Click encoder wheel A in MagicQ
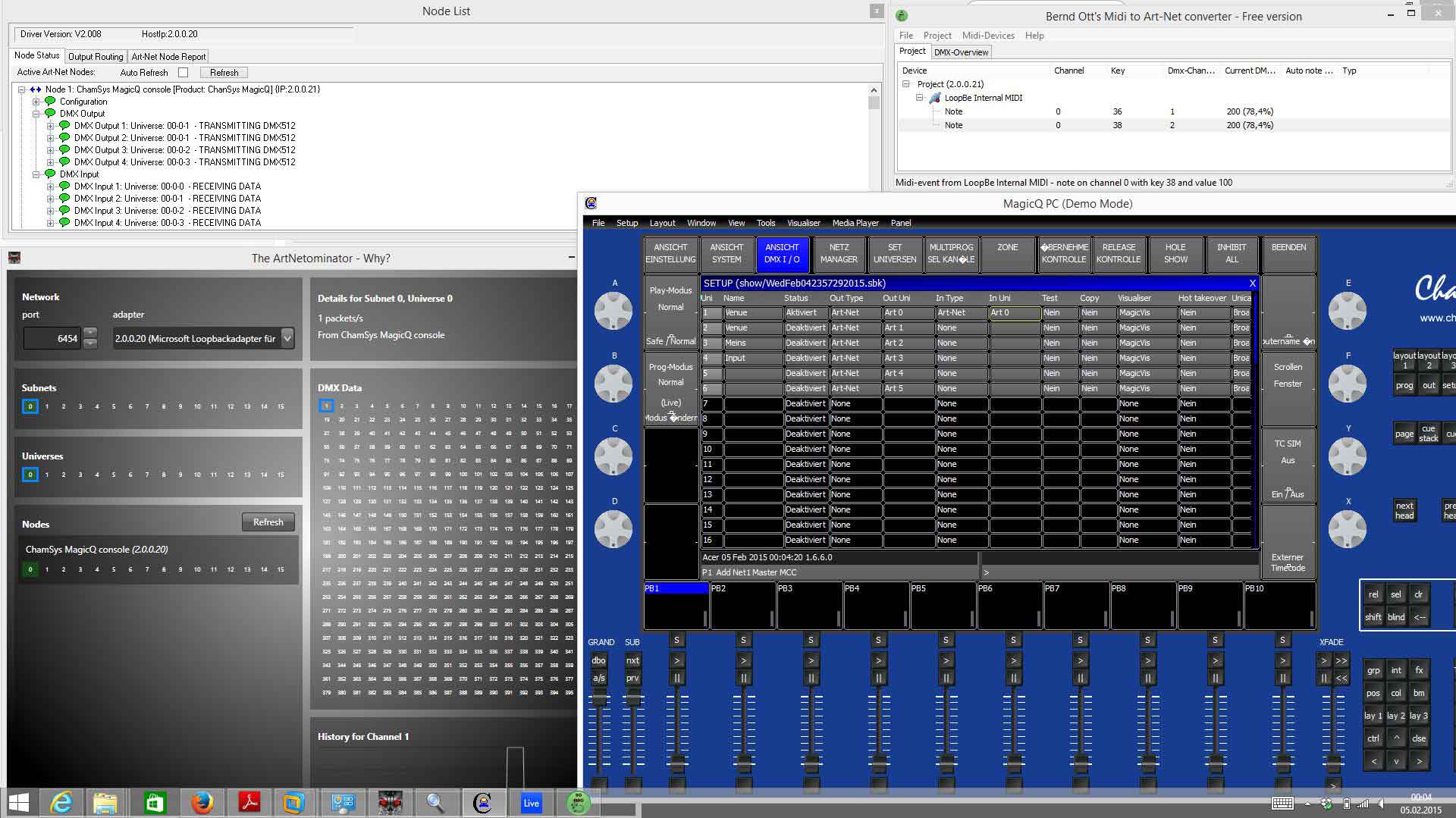 pyautogui.click(x=613, y=310)
